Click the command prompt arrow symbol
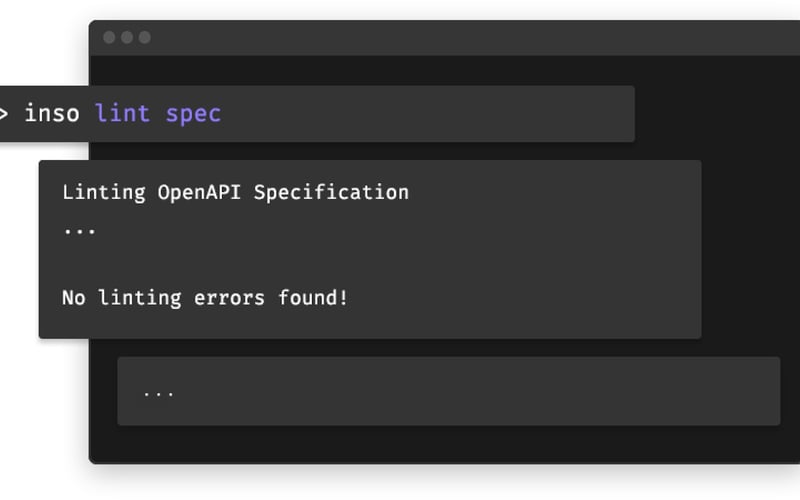Viewport: 800px width, 500px height. [4, 114]
